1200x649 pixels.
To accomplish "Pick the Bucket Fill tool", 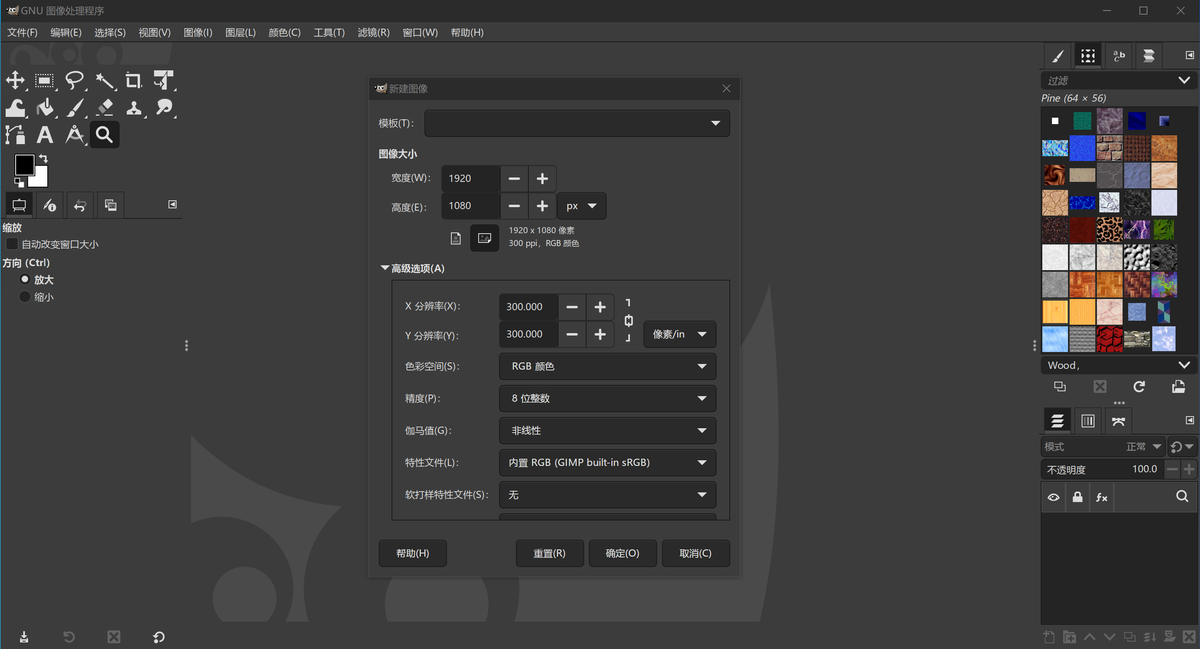I will (x=45, y=107).
